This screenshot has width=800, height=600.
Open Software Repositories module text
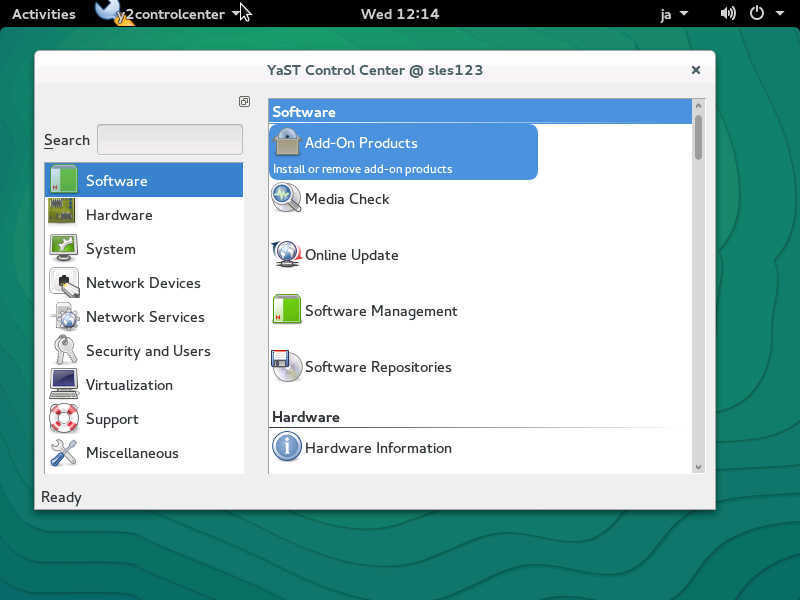tap(378, 367)
